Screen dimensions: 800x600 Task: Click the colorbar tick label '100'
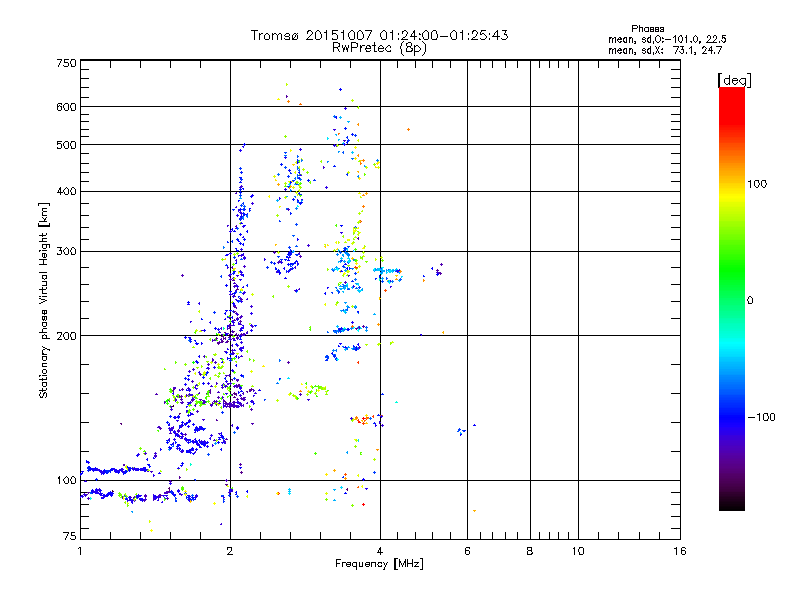tap(757, 184)
